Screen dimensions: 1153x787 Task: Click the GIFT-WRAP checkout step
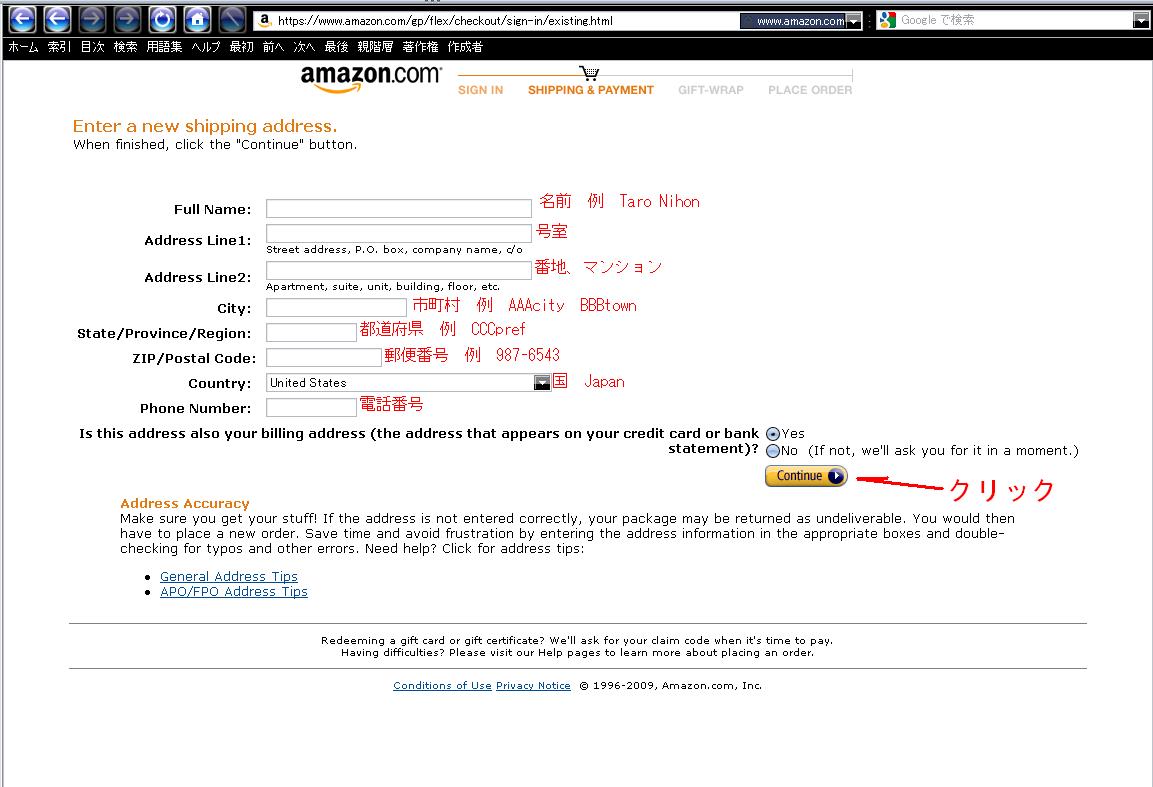pyautogui.click(x=710, y=90)
